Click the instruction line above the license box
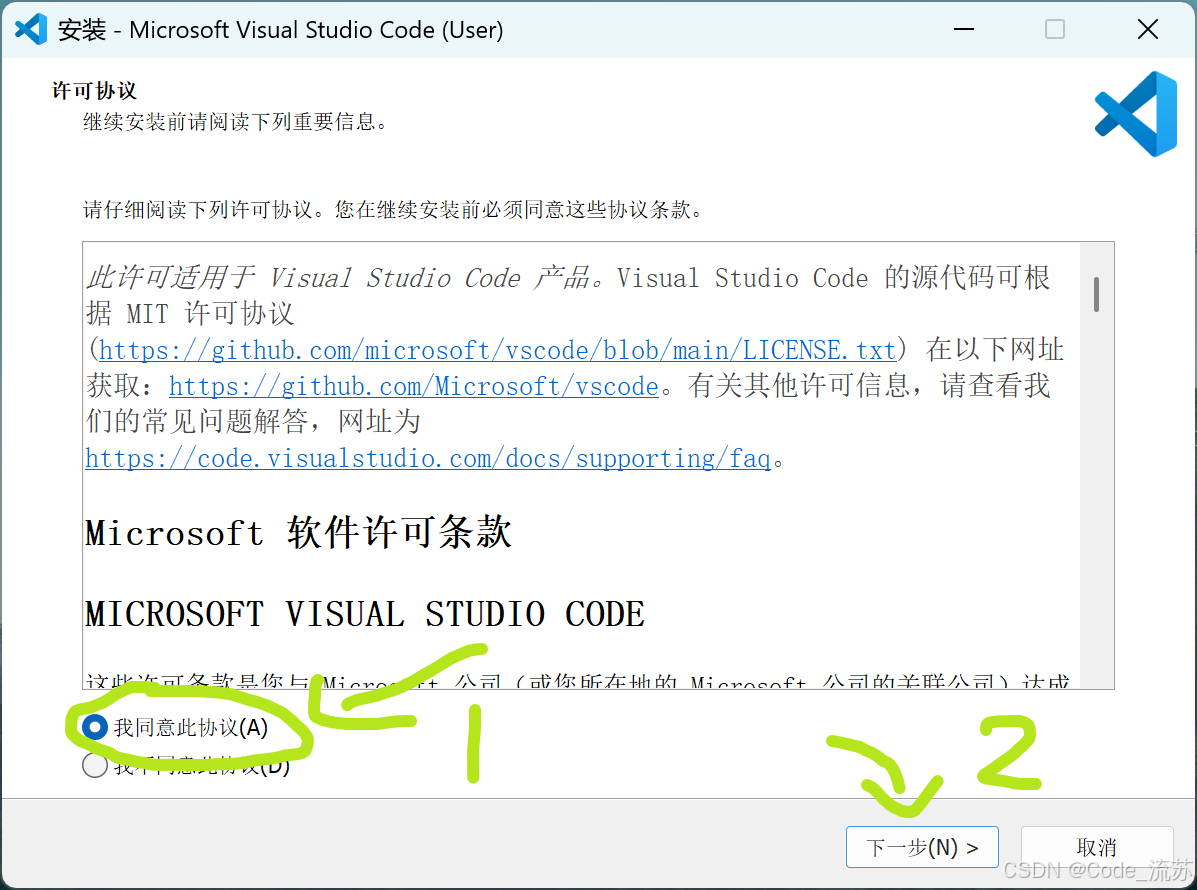Screen dimensions: 1197x890 (394, 209)
